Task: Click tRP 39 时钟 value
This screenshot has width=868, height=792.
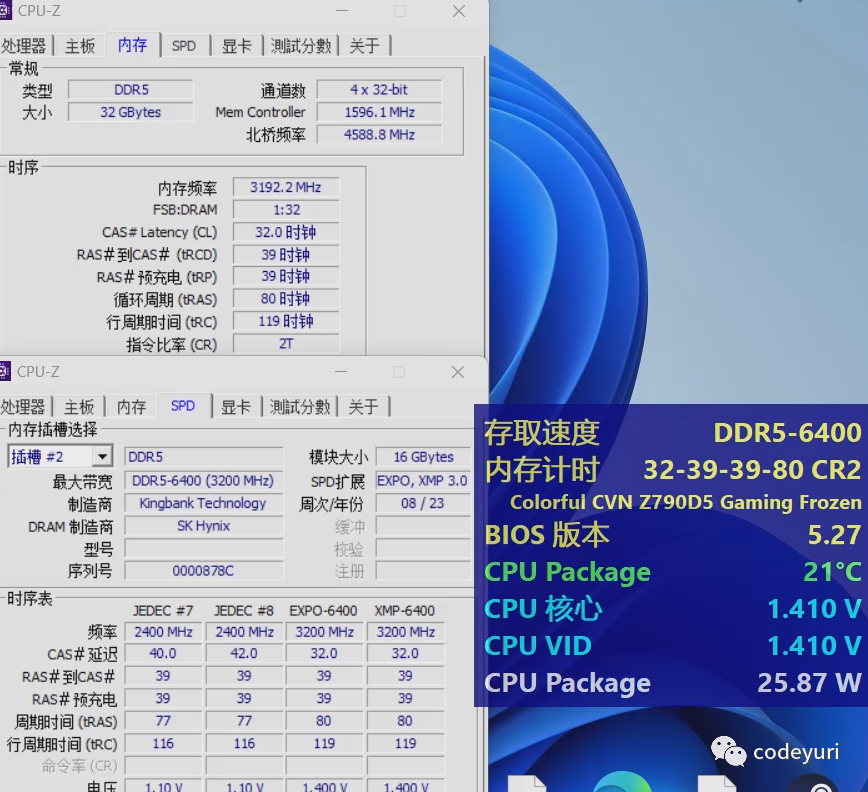Action: (286, 276)
